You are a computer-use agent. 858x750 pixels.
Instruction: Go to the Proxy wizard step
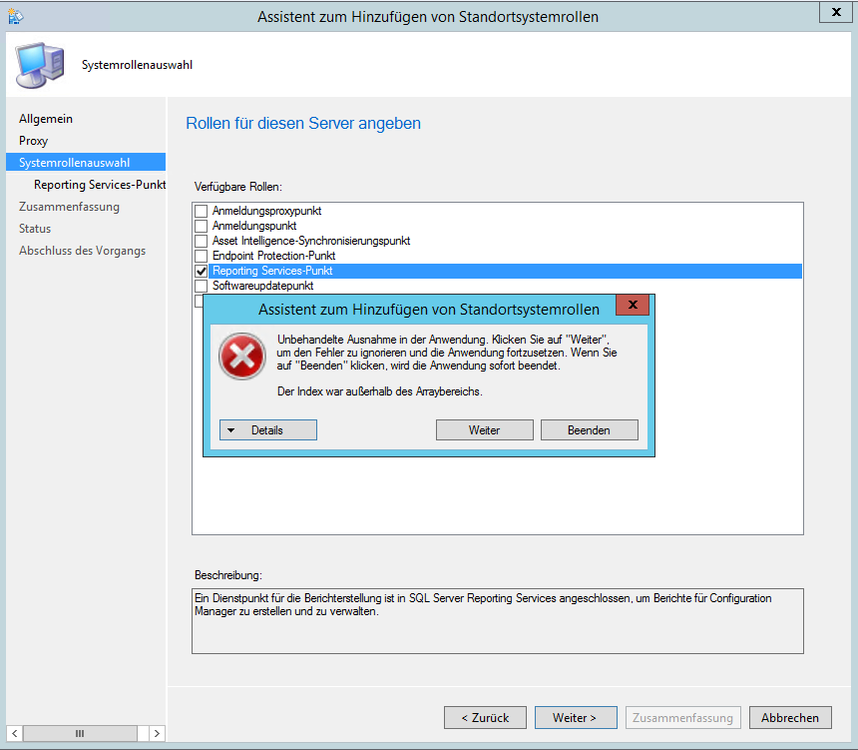coord(33,141)
